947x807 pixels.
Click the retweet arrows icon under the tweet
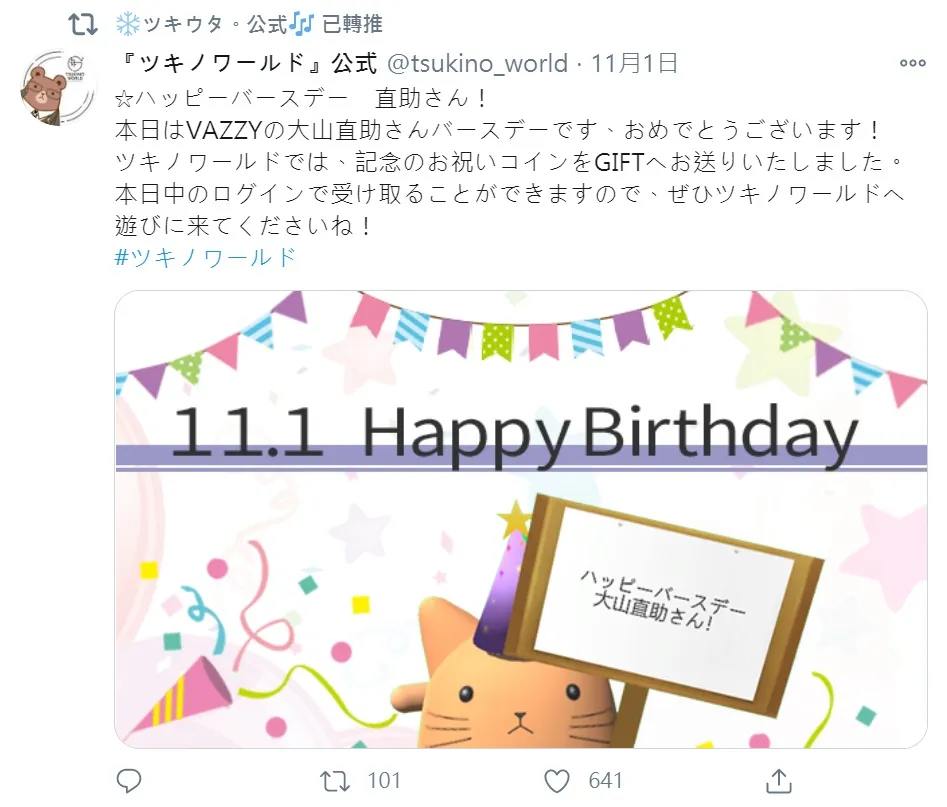(335, 780)
